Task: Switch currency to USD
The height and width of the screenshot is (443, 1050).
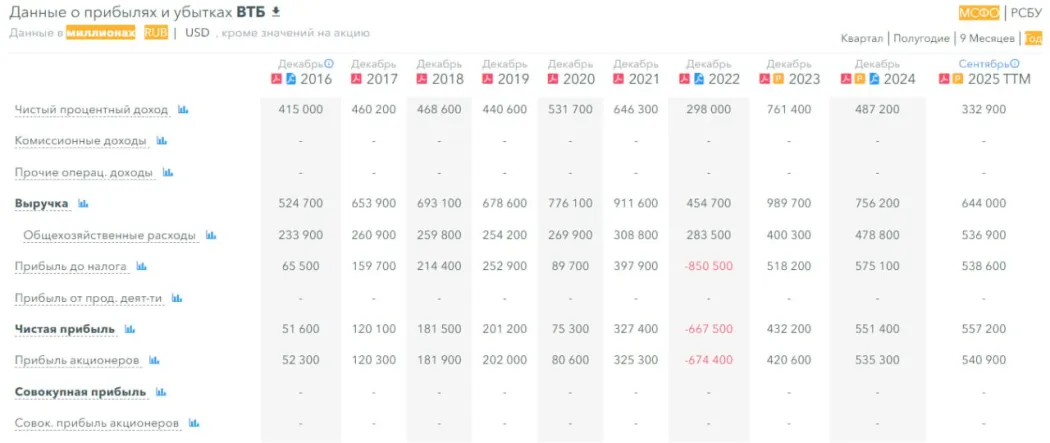Action: pyautogui.click(x=197, y=32)
